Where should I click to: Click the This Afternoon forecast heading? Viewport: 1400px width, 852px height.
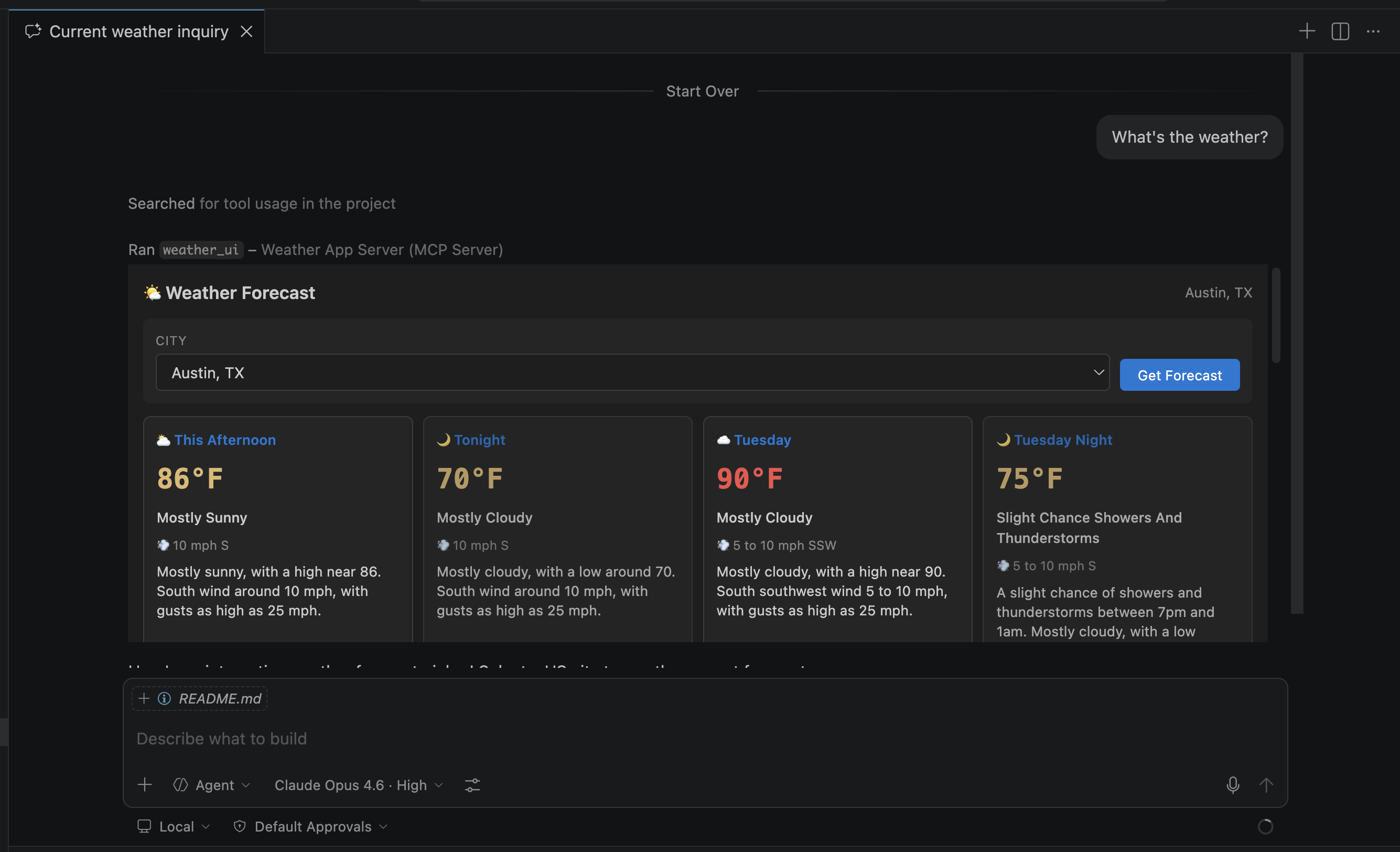point(225,440)
